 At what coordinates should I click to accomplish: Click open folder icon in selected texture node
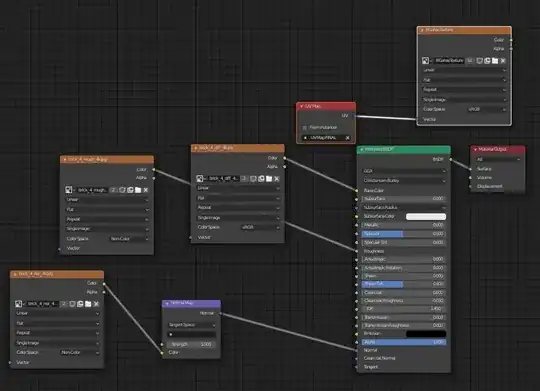click(x=495, y=61)
